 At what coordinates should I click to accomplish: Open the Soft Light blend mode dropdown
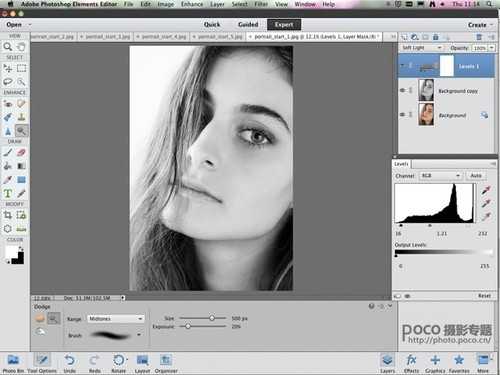coord(421,48)
